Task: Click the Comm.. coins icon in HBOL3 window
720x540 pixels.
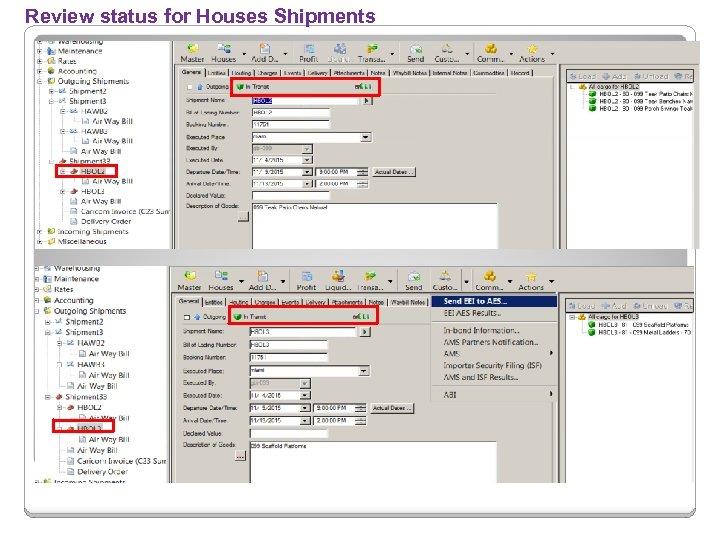Action: (489, 276)
